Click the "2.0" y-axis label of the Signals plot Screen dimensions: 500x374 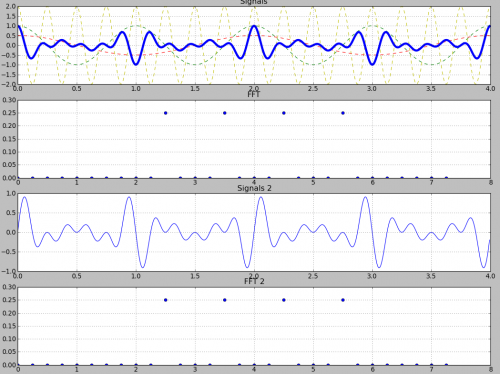pyautogui.click(x=11, y=7)
